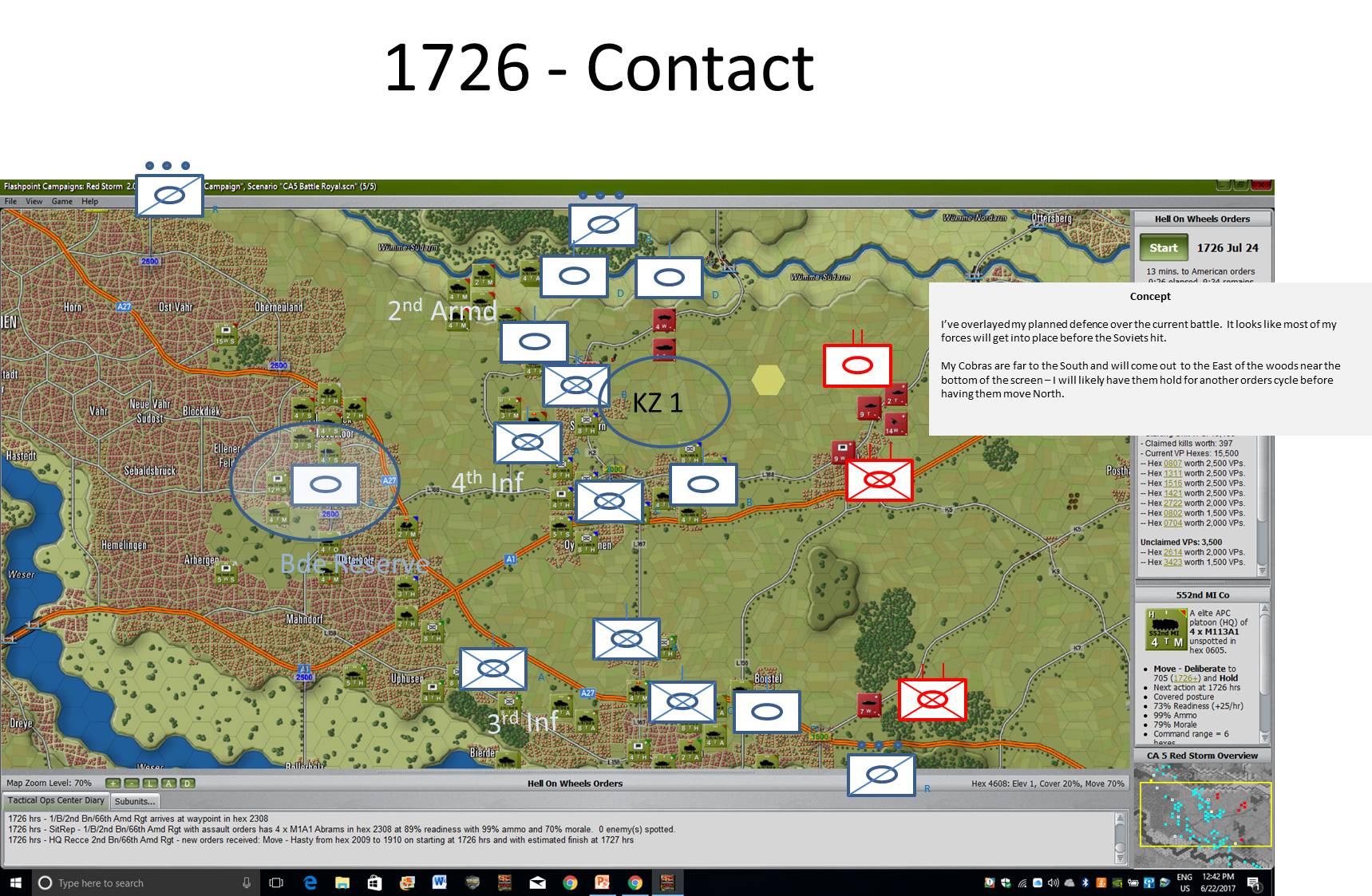The width and height of the screenshot is (1372, 896).
Task: Click the CA 5 Red Storm Overview header
Action: pos(1202,756)
